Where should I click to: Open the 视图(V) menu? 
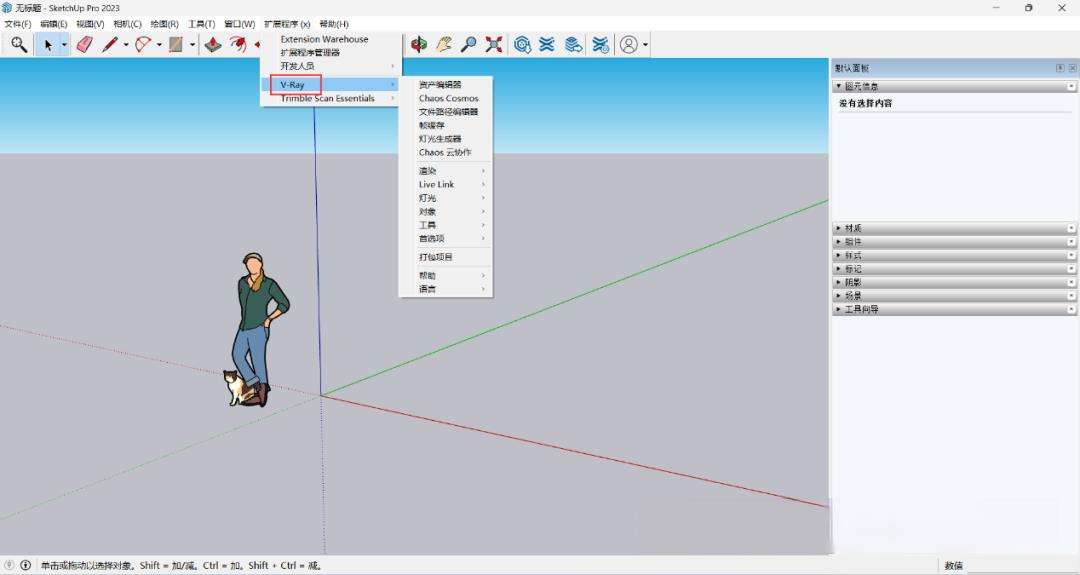90,24
